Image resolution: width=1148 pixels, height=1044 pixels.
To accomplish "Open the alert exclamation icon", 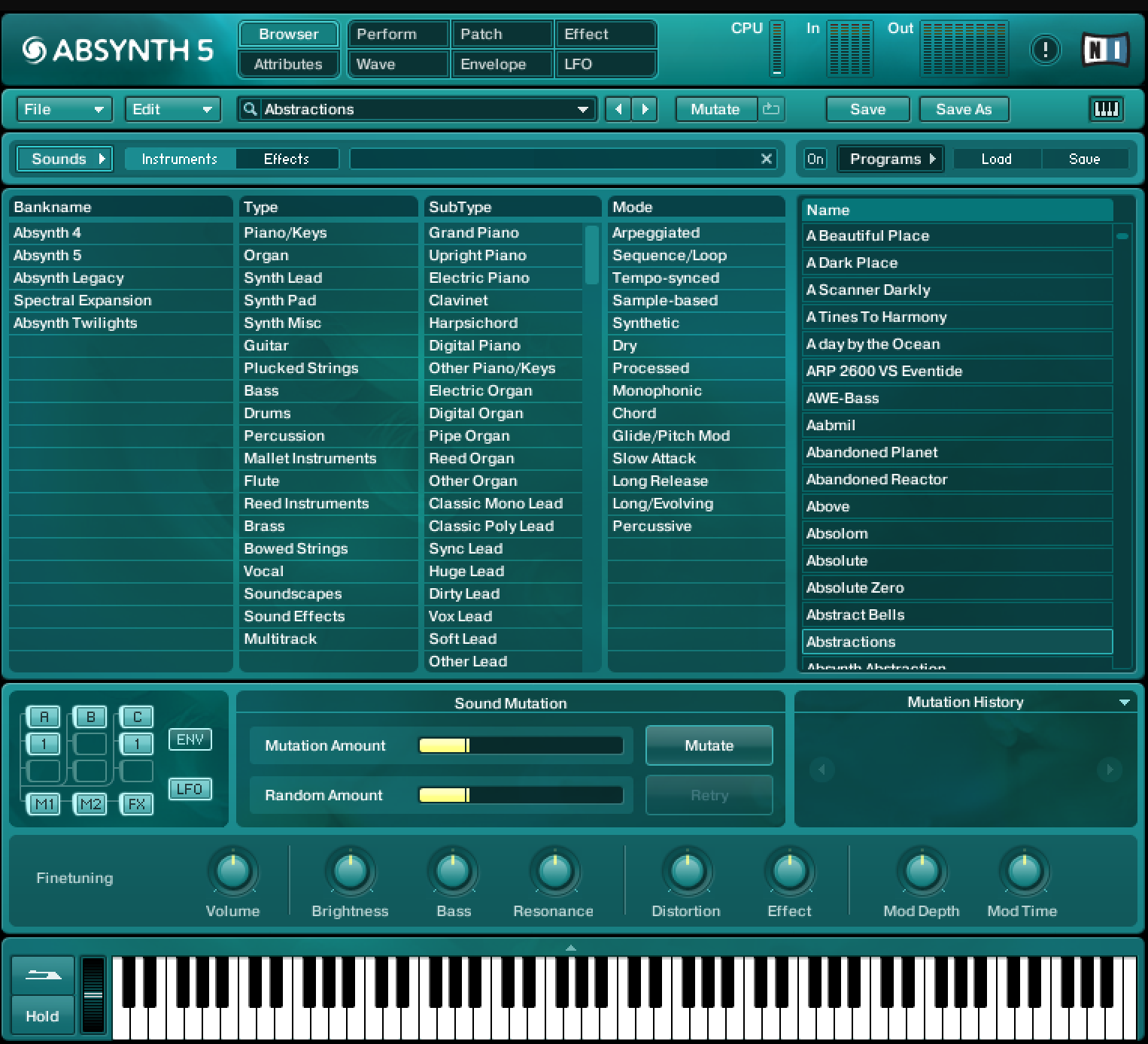I will pos(1045,48).
